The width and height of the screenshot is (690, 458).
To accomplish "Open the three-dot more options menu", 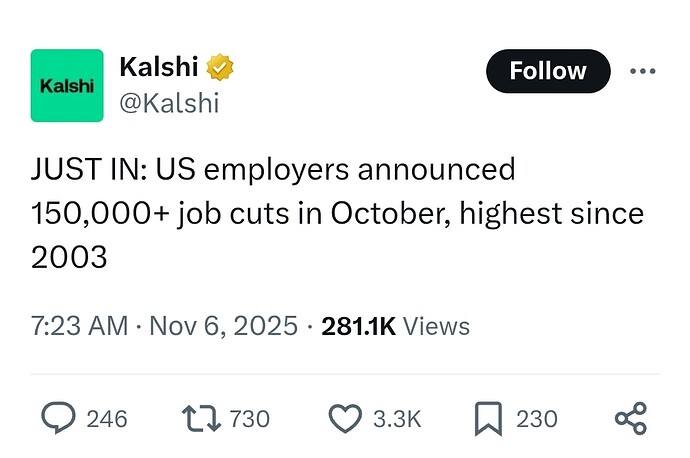I will point(643,71).
